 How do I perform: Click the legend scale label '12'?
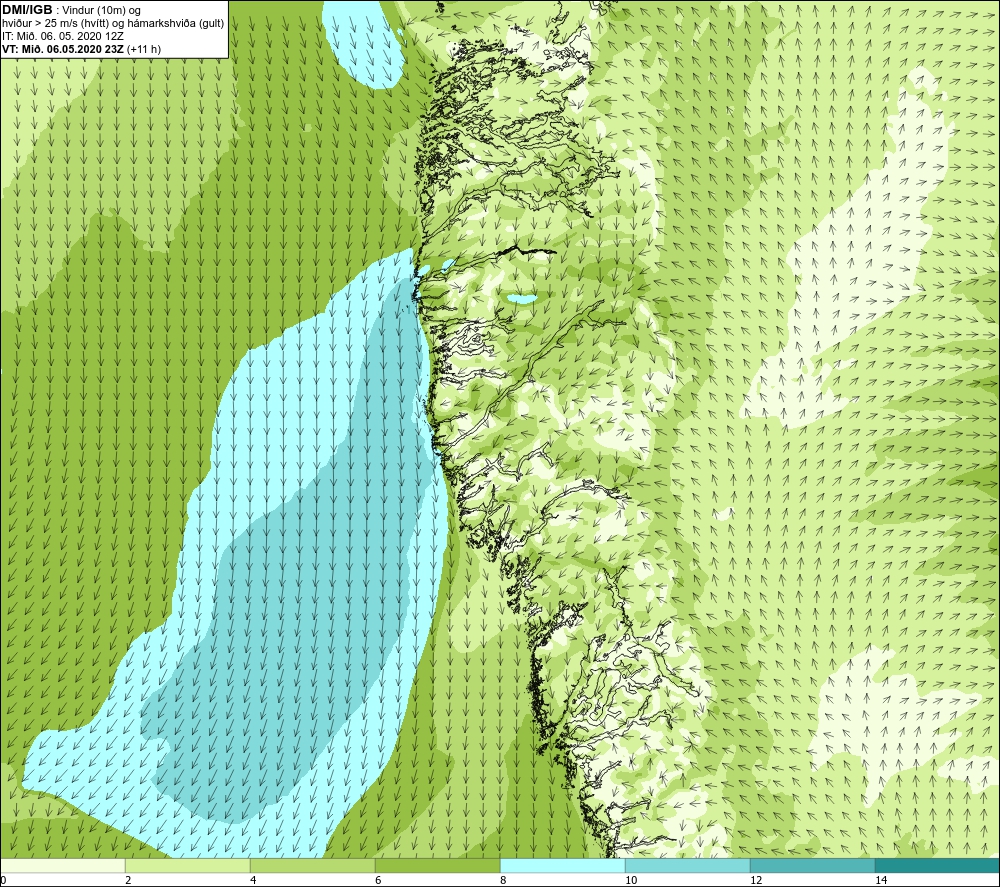tap(755, 880)
